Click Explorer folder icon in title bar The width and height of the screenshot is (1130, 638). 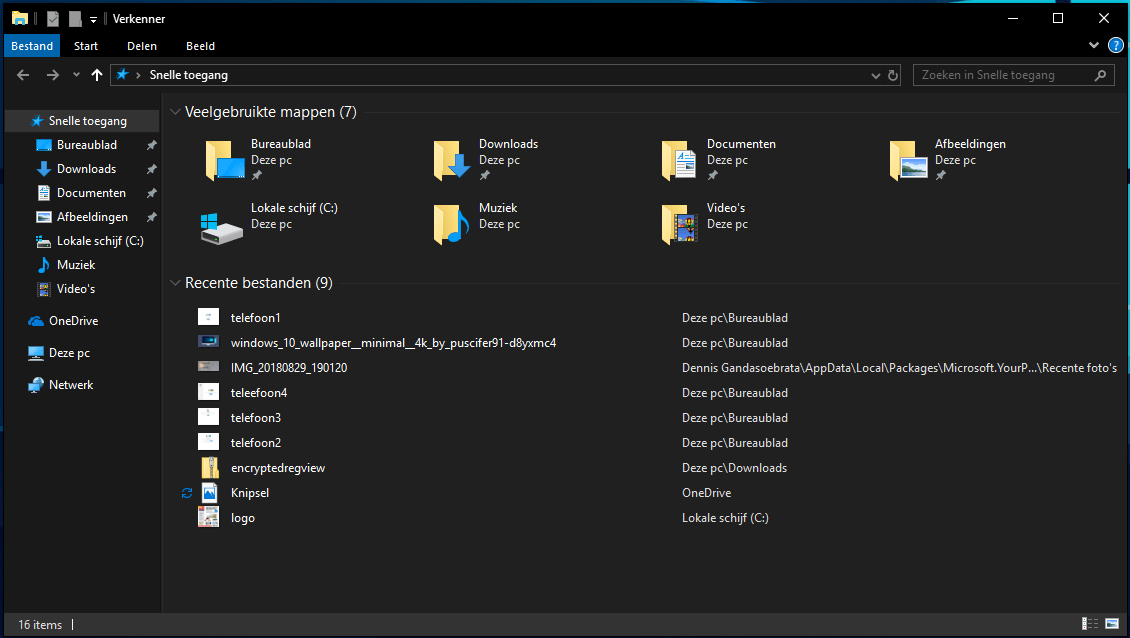coord(19,18)
